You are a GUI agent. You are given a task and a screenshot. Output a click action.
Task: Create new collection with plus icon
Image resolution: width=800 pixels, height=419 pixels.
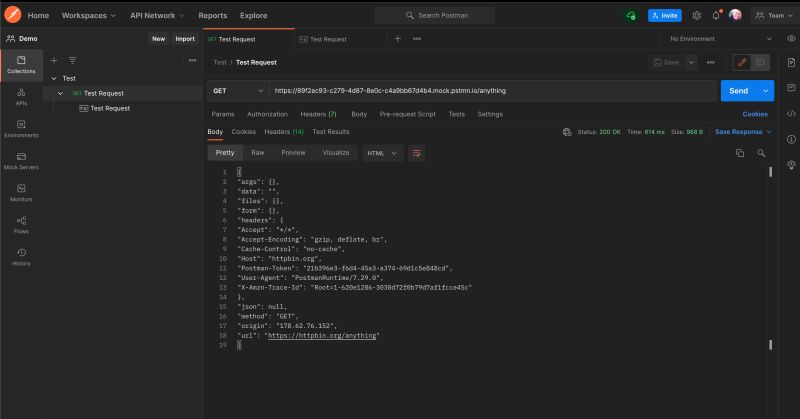[54, 60]
